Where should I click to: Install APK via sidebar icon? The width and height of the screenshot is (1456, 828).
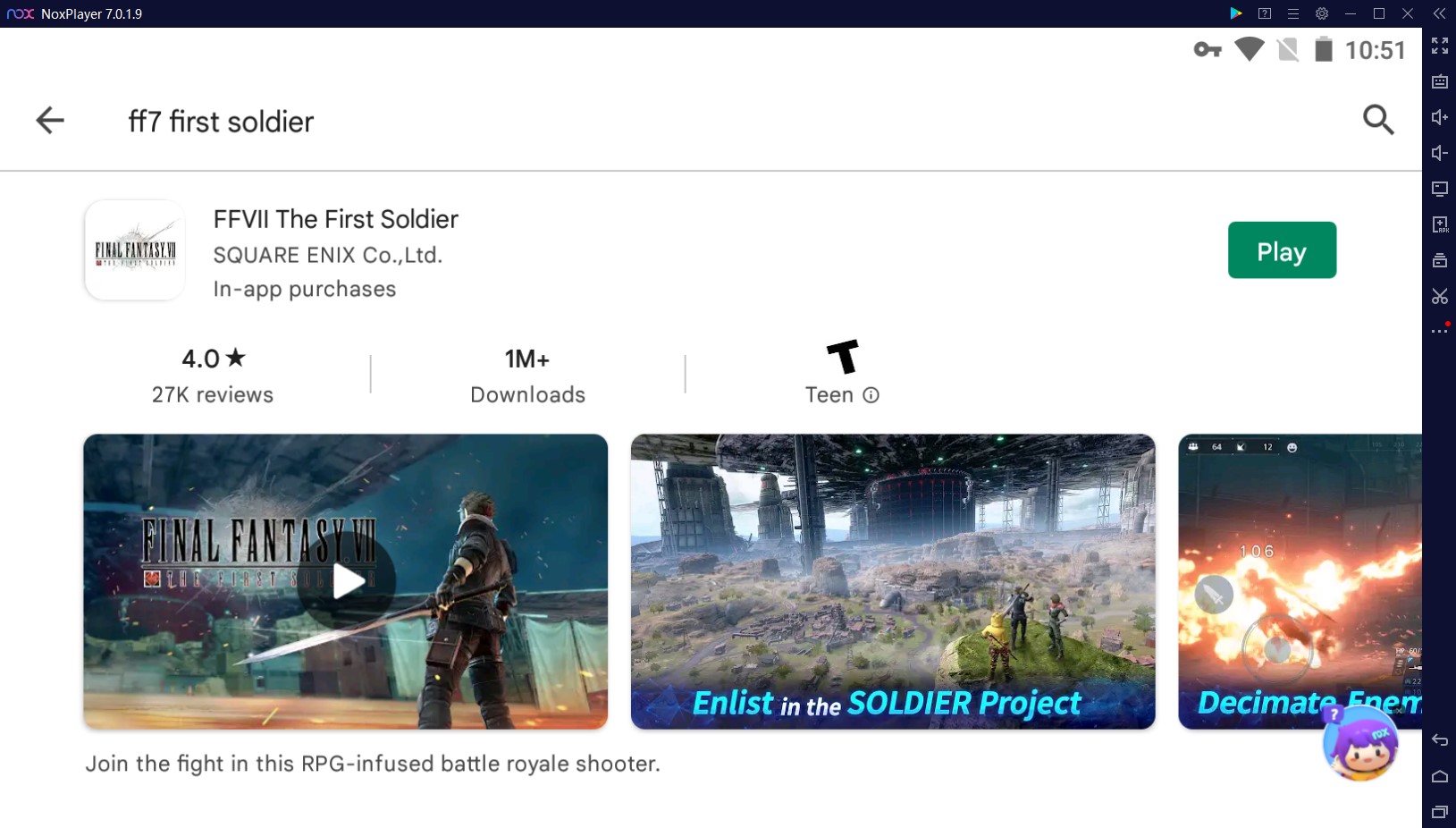1439,224
